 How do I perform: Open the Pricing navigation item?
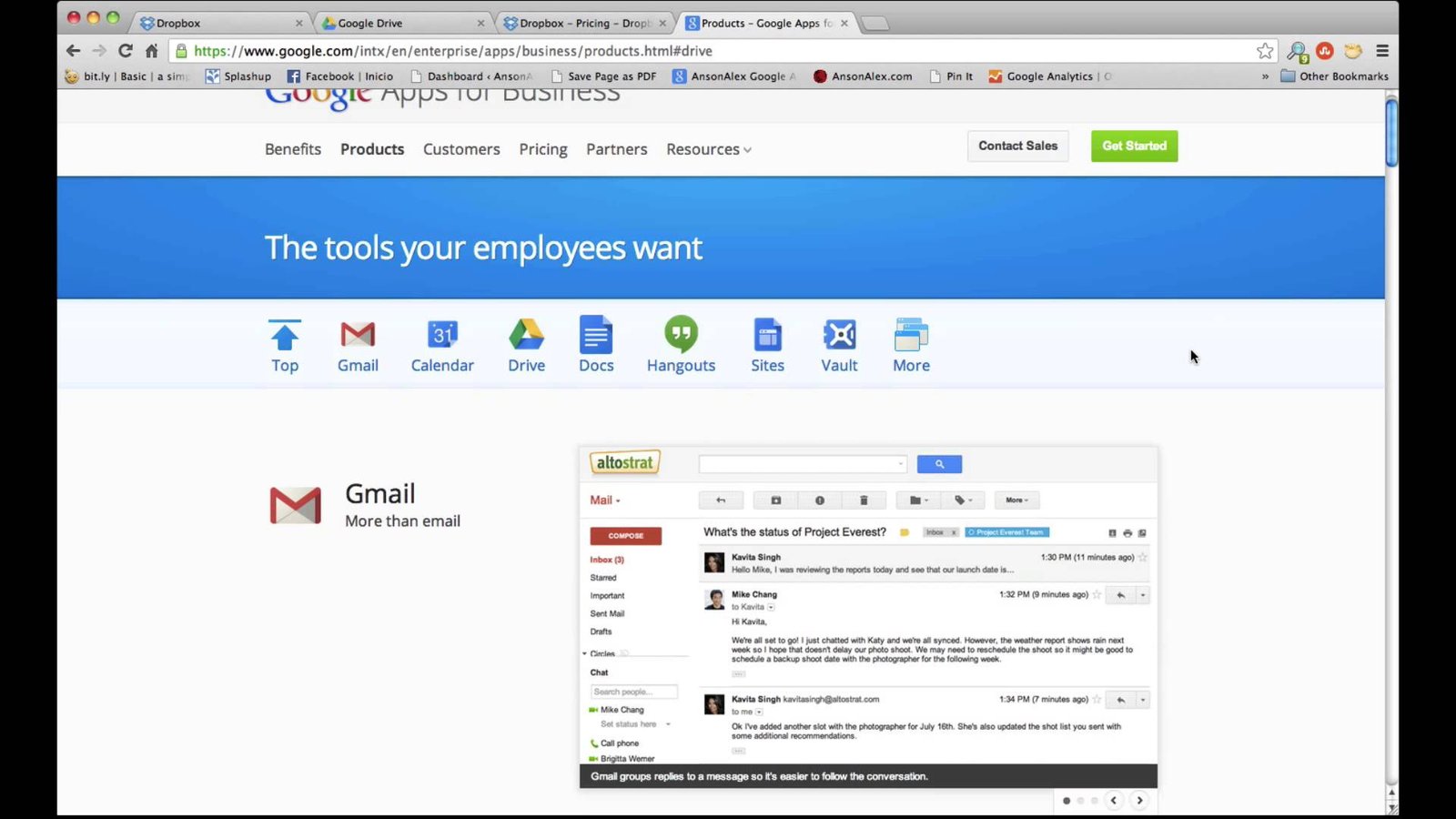543,149
